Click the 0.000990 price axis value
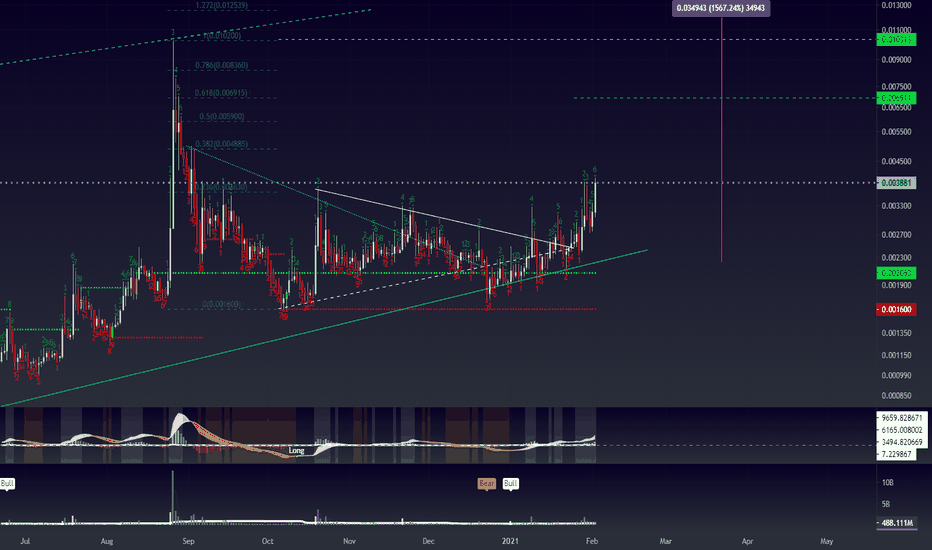This screenshot has width=932, height=550. [x=896, y=376]
